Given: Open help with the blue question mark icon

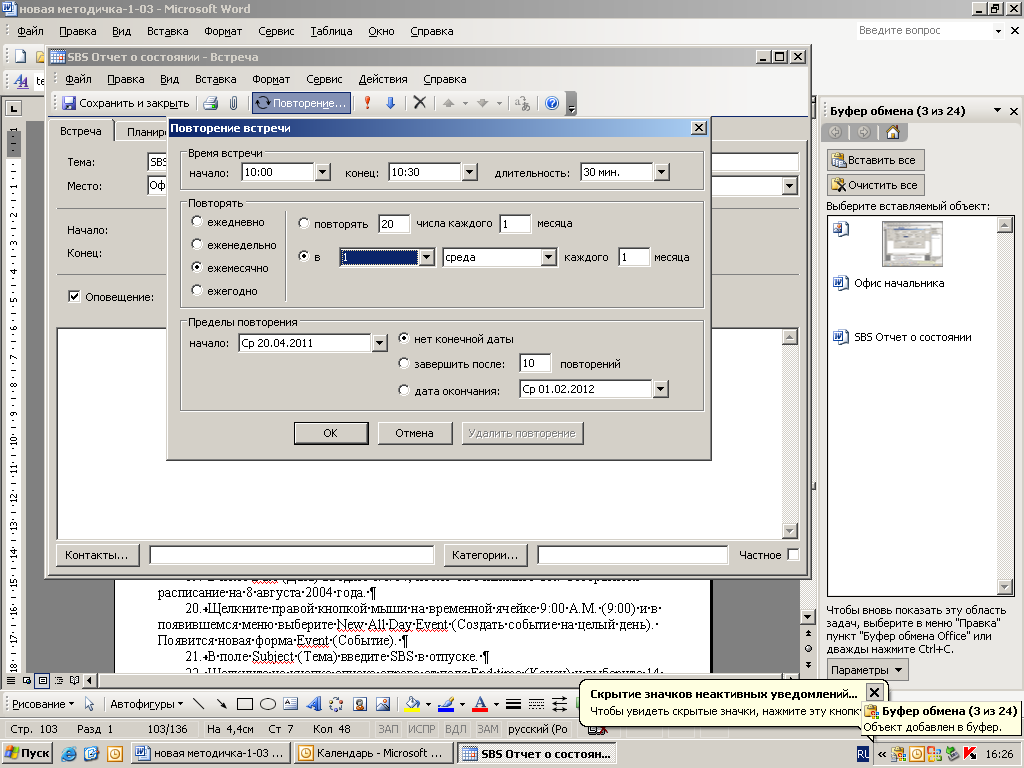Looking at the screenshot, I should click(552, 103).
